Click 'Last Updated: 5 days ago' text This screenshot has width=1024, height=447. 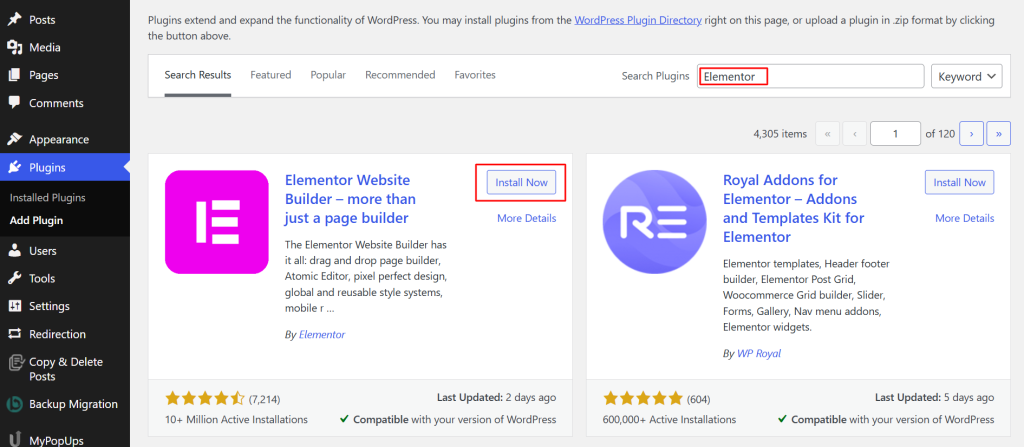(934, 397)
